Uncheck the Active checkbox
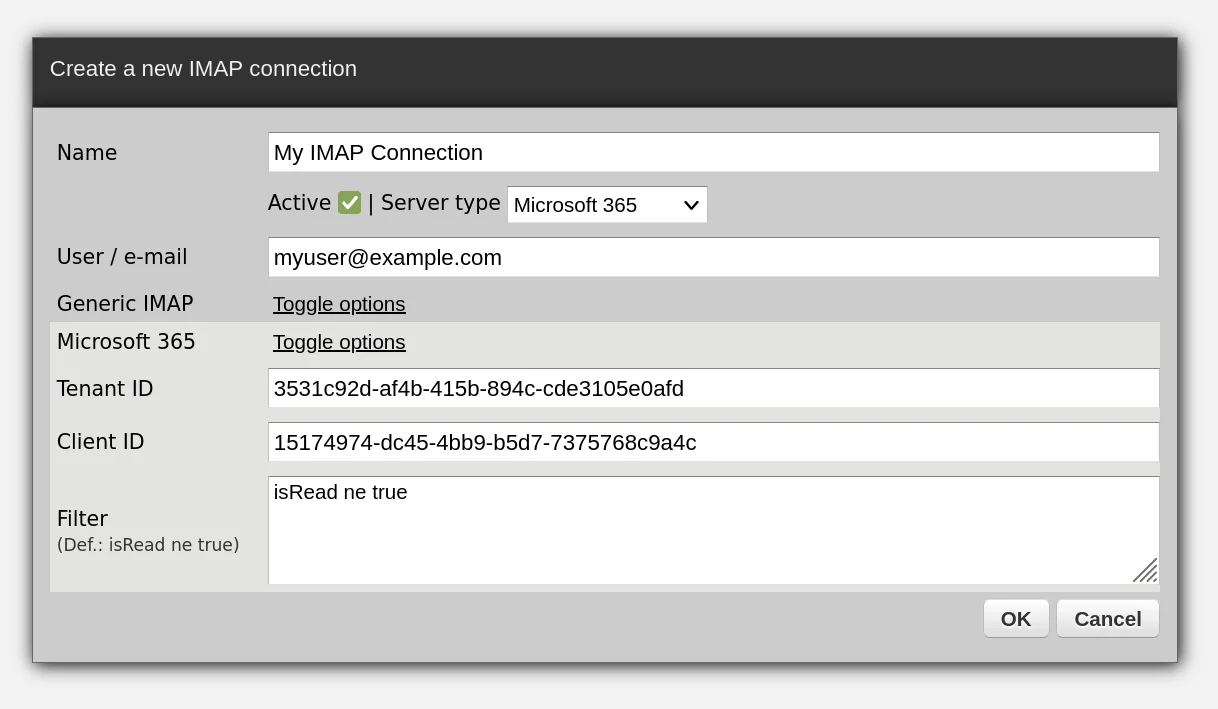The height and width of the screenshot is (709, 1218). tap(349, 203)
